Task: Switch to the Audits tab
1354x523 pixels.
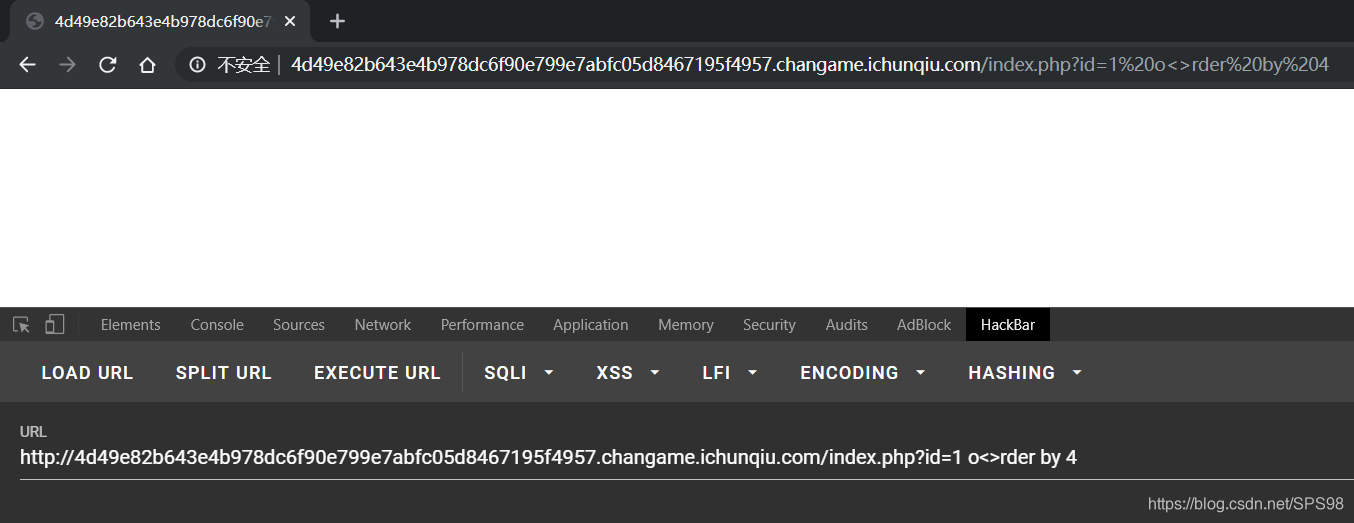Action: click(x=847, y=325)
